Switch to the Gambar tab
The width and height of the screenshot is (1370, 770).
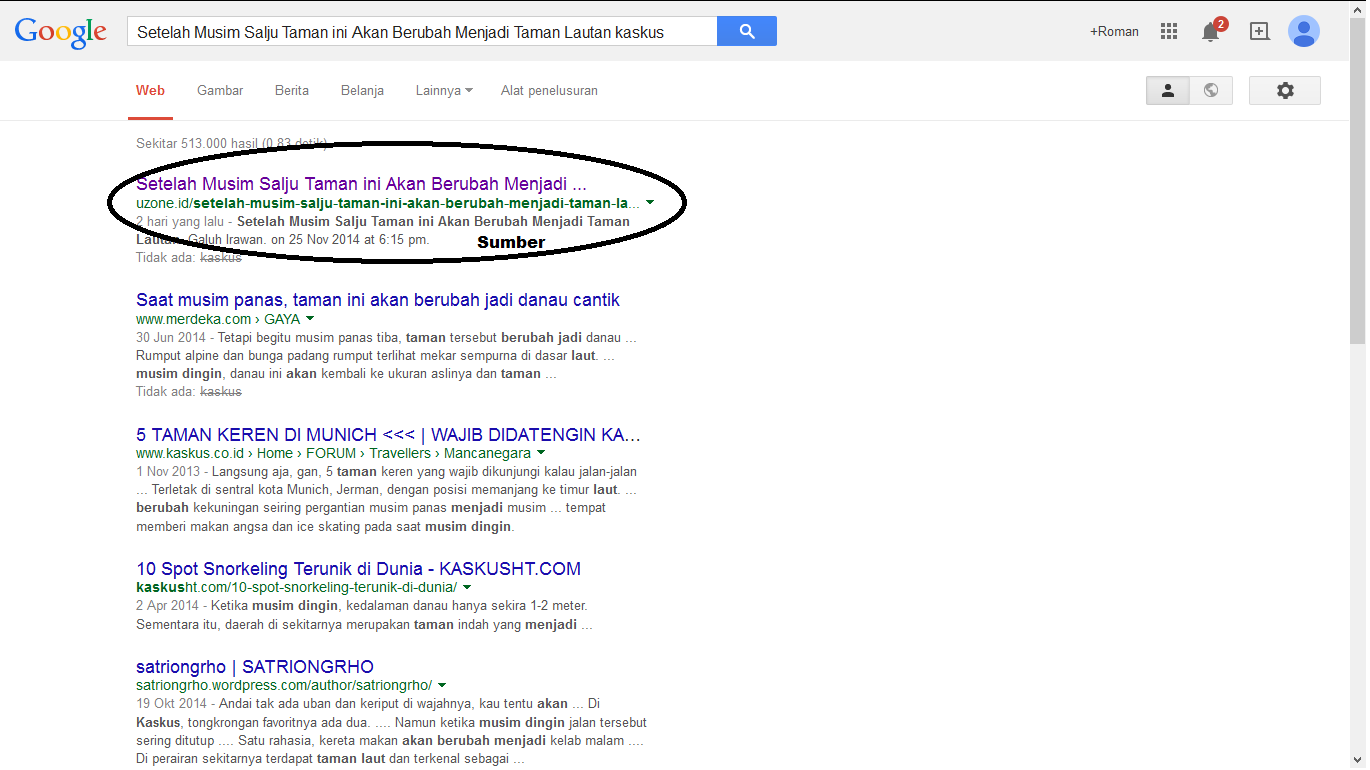coord(220,90)
